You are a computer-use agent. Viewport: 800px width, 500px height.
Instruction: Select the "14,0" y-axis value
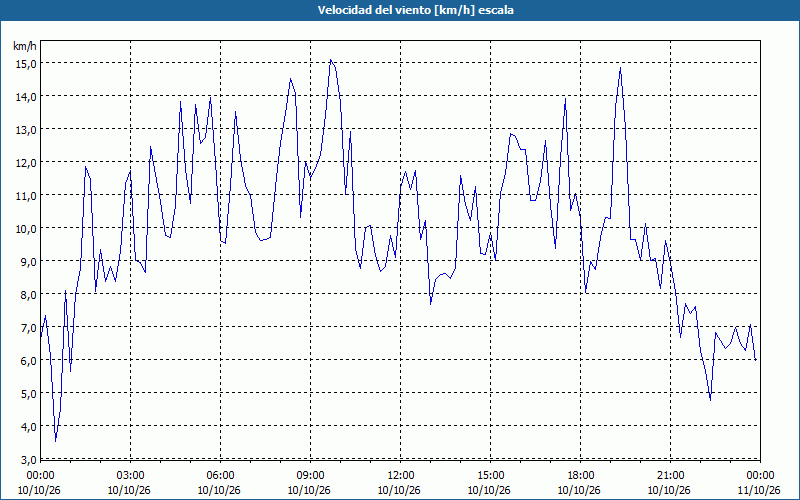[x=27, y=96]
